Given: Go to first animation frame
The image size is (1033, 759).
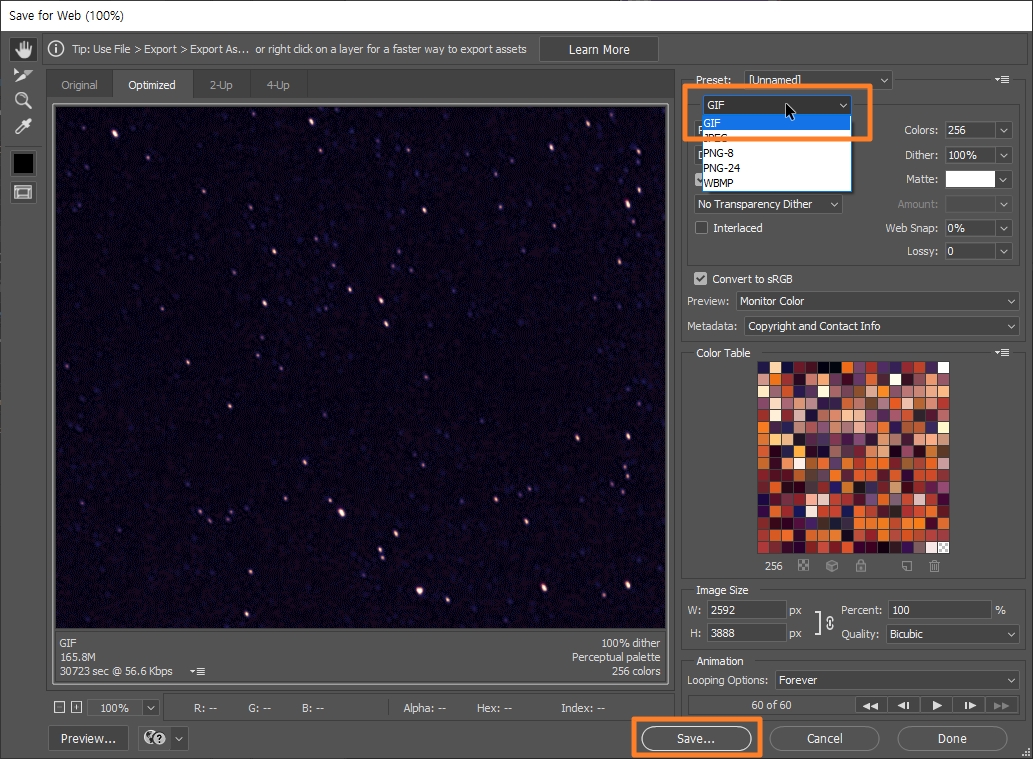Looking at the screenshot, I should (x=870, y=706).
